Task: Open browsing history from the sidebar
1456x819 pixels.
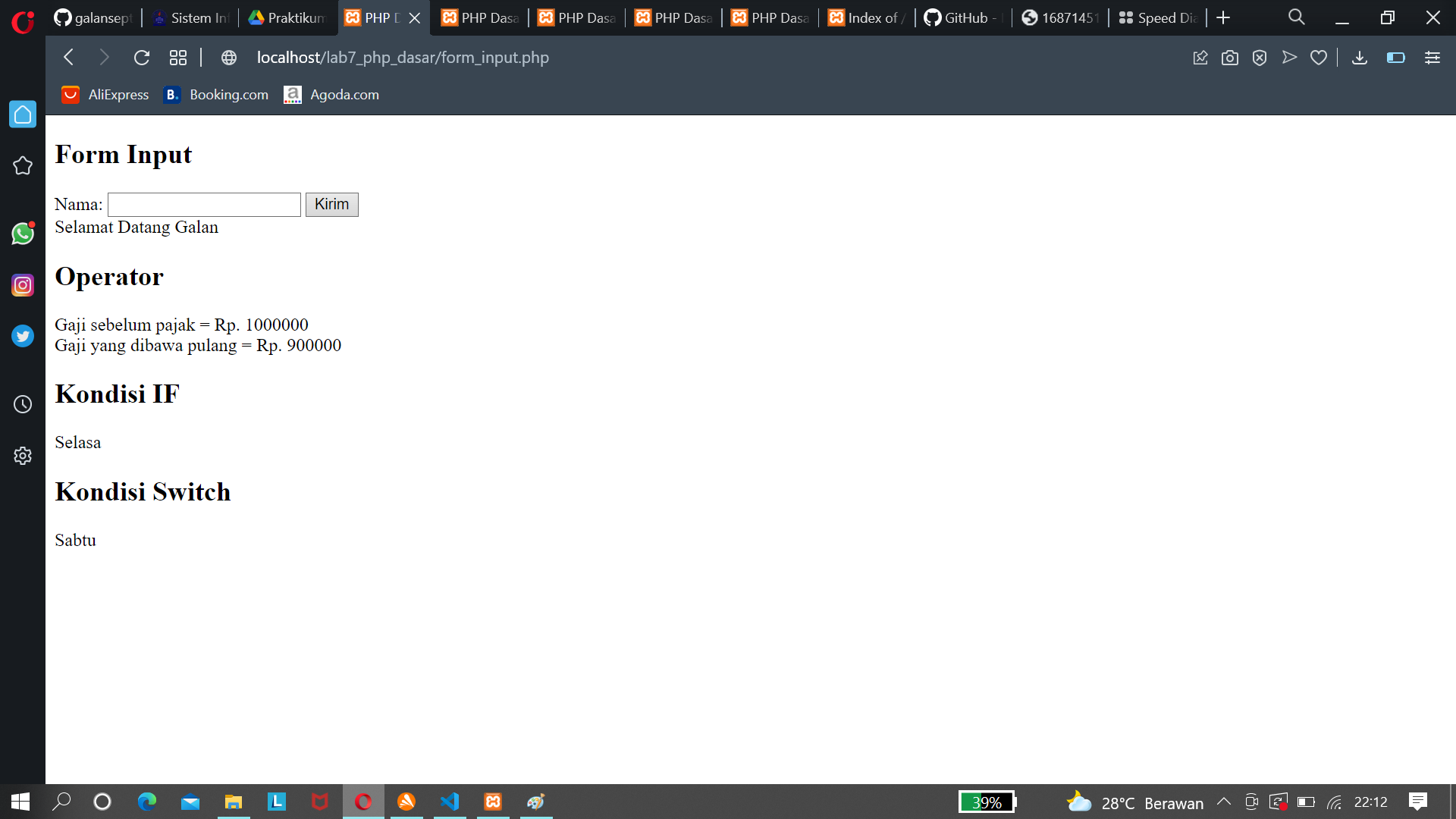Action: [23, 403]
